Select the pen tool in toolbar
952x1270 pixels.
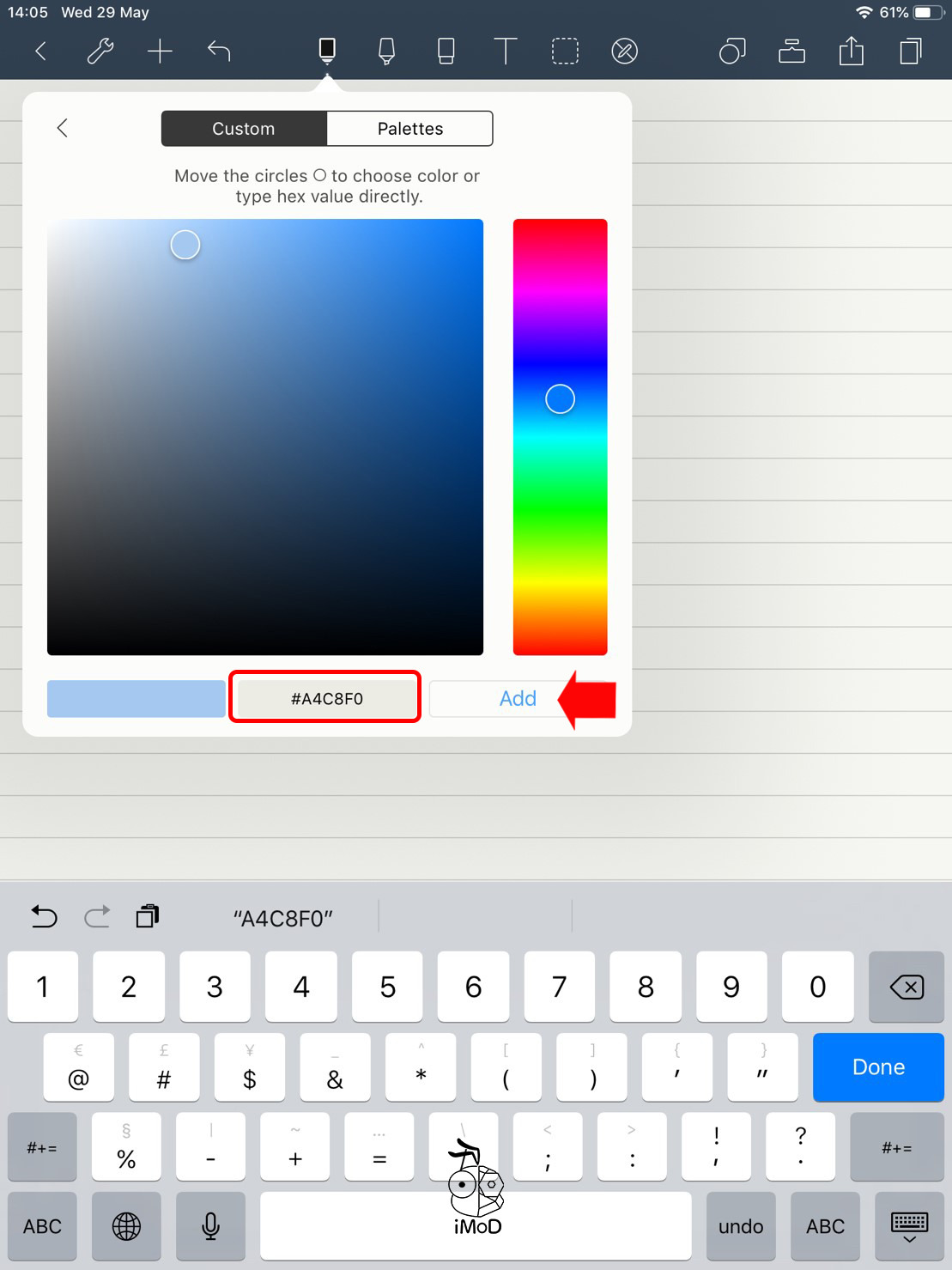(x=327, y=52)
